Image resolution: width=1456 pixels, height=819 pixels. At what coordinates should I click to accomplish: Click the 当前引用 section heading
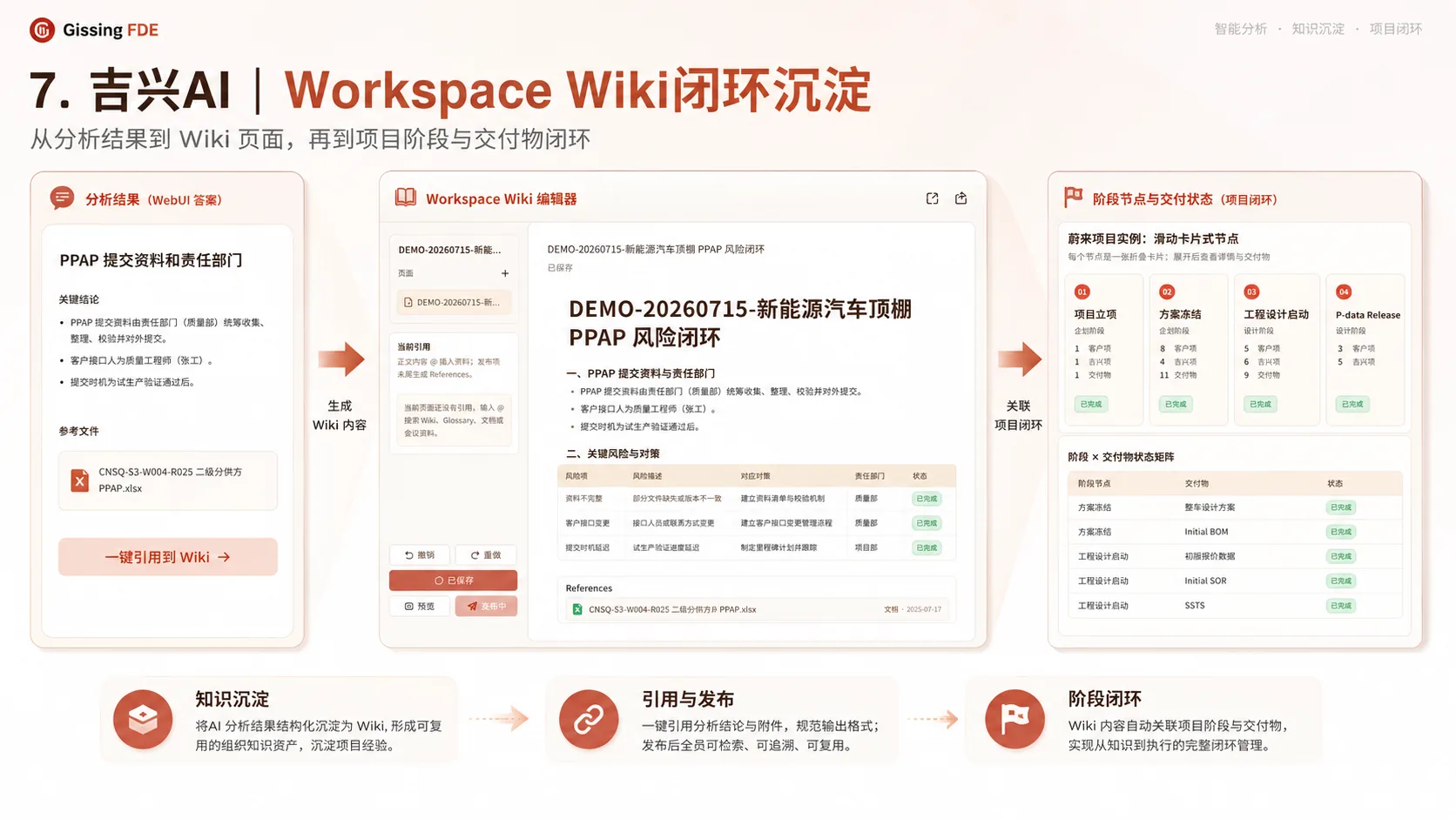pos(414,347)
